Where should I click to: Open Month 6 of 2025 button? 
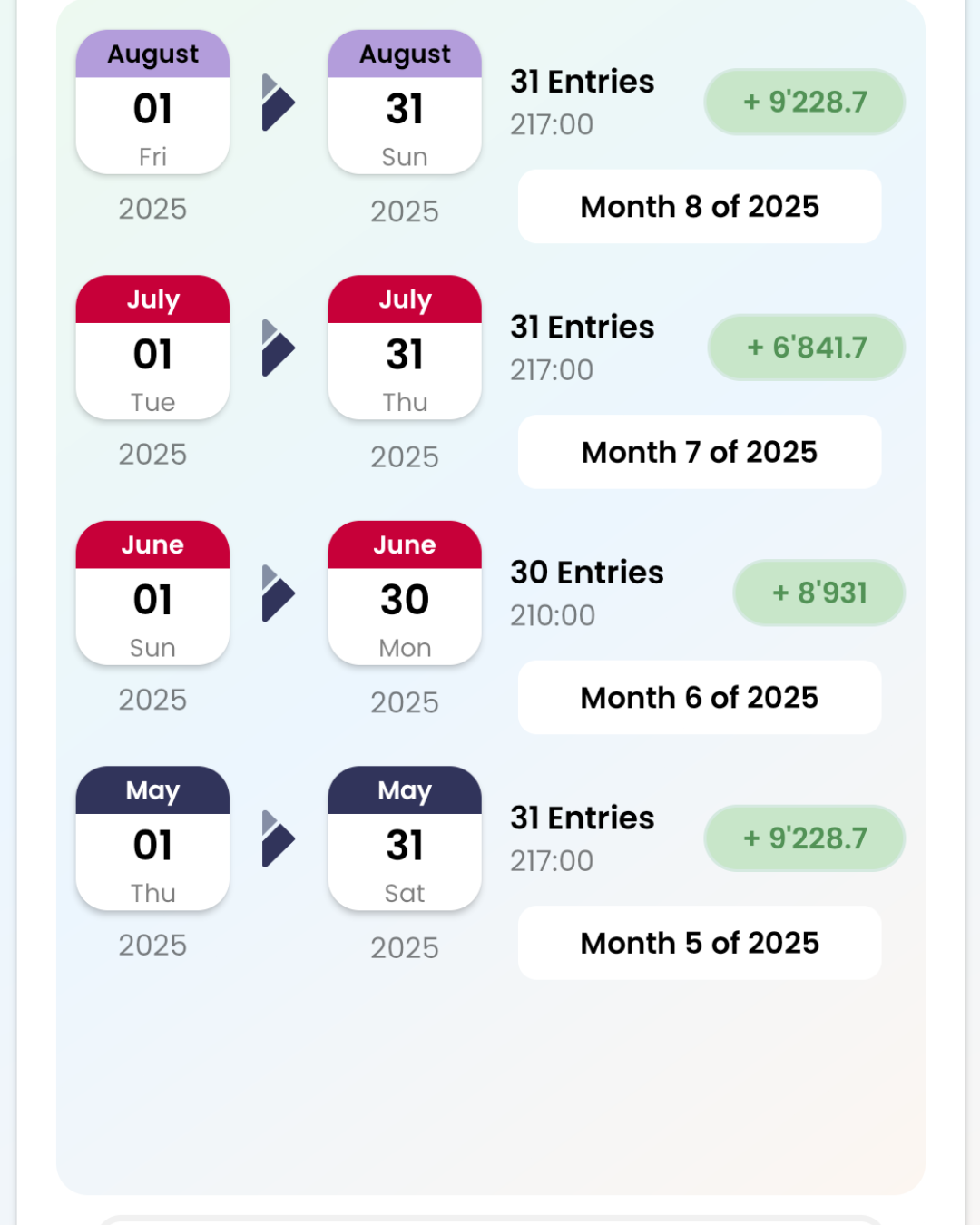click(700, 698)
